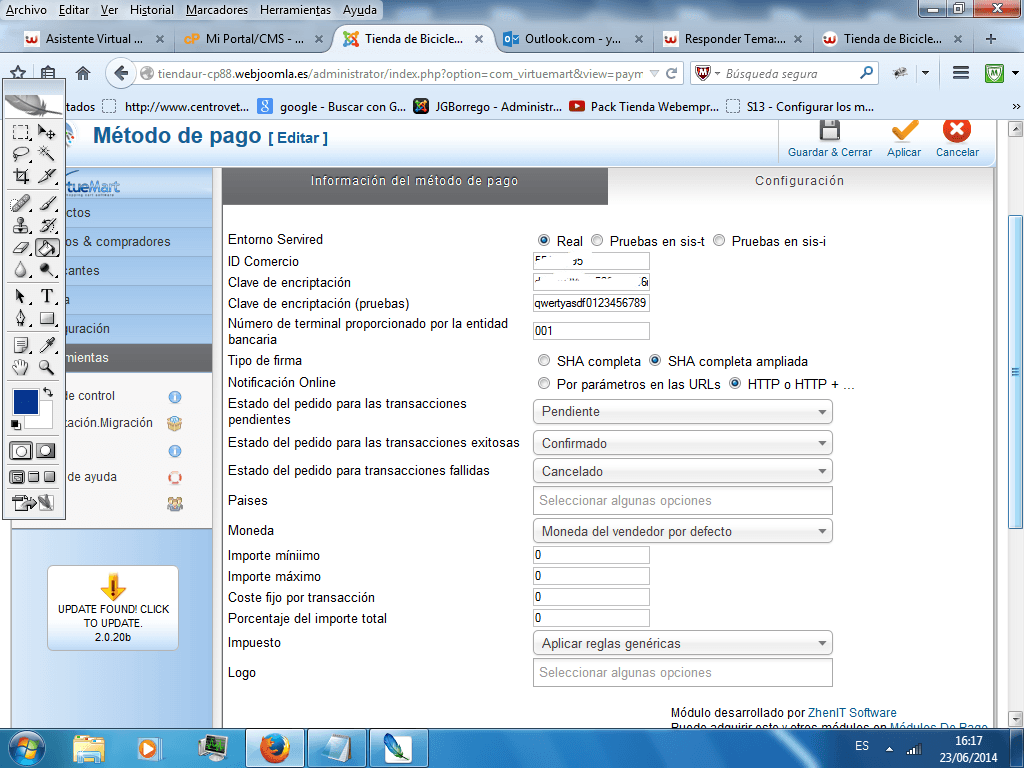Swap foreground and background colors

click(x=48, y=392)
